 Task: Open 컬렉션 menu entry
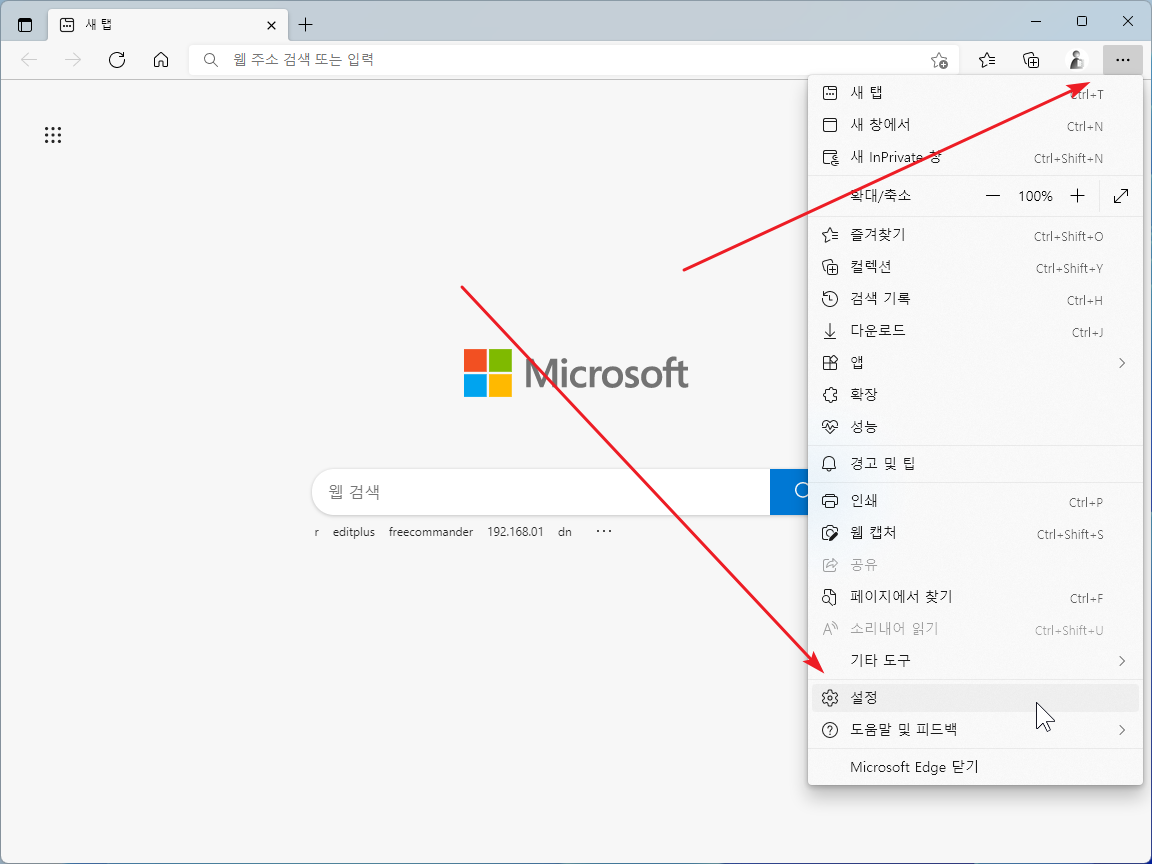click(x=975, y=267)
